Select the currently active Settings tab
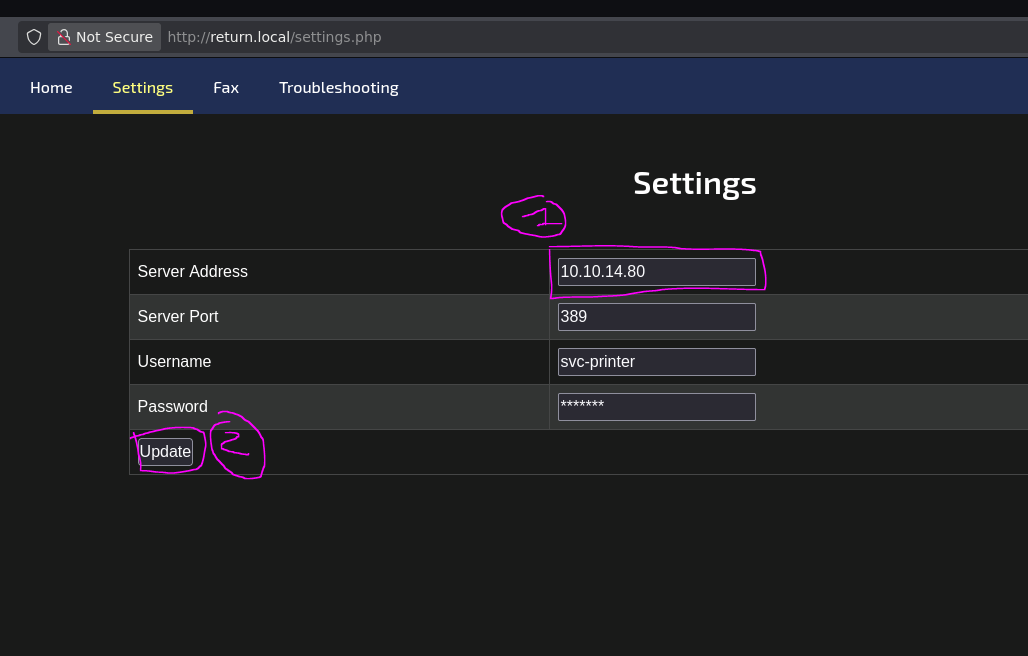Image resolution: width=1028 pixels, height=656 pixels. coord(142,87)
